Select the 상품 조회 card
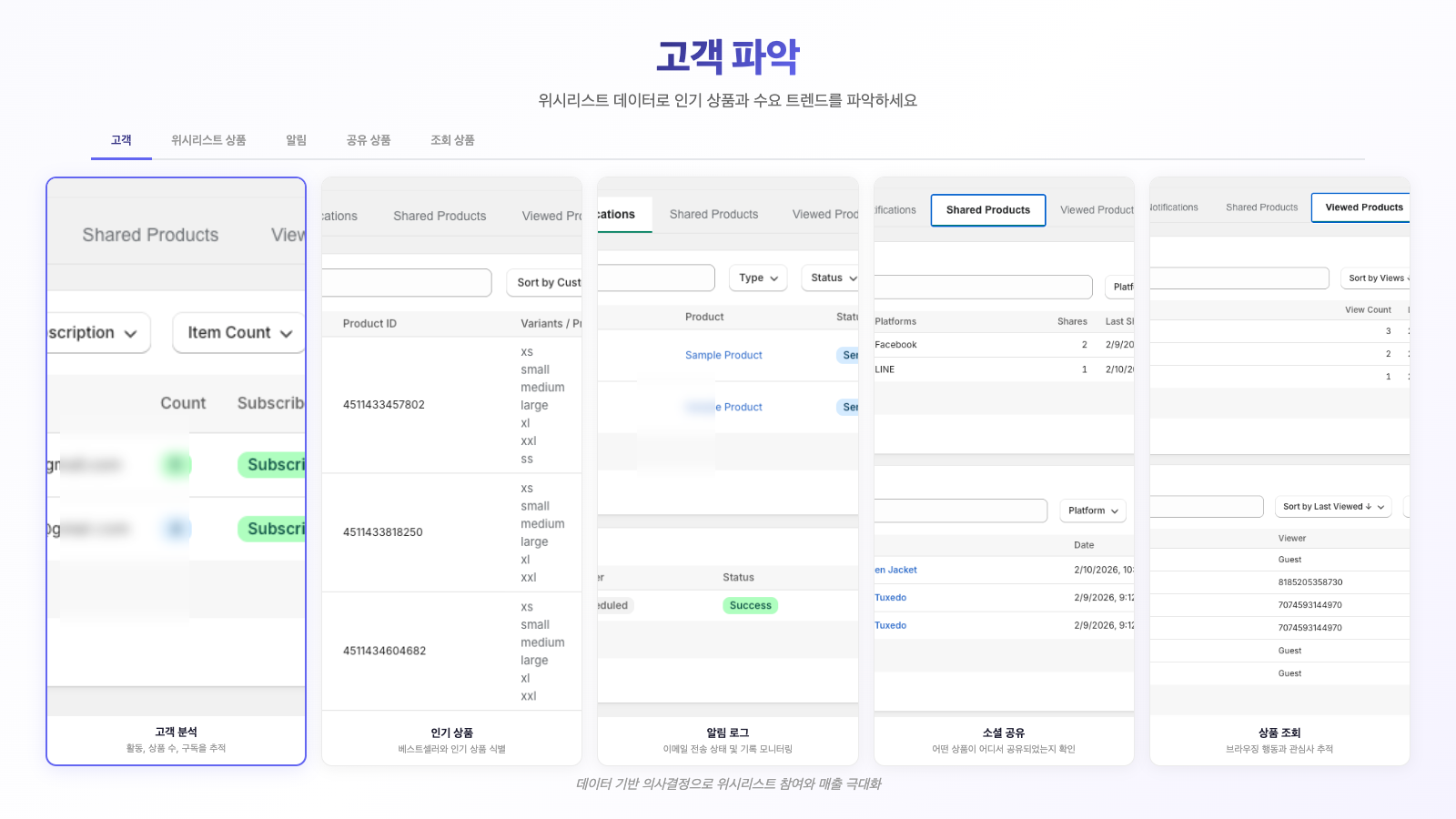 [x=1279, y=470]
